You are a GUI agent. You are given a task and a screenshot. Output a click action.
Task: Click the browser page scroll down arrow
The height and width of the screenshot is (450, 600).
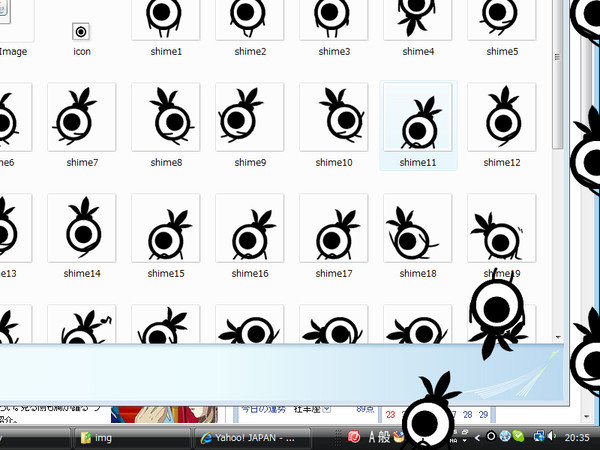(x=587, y=416)
